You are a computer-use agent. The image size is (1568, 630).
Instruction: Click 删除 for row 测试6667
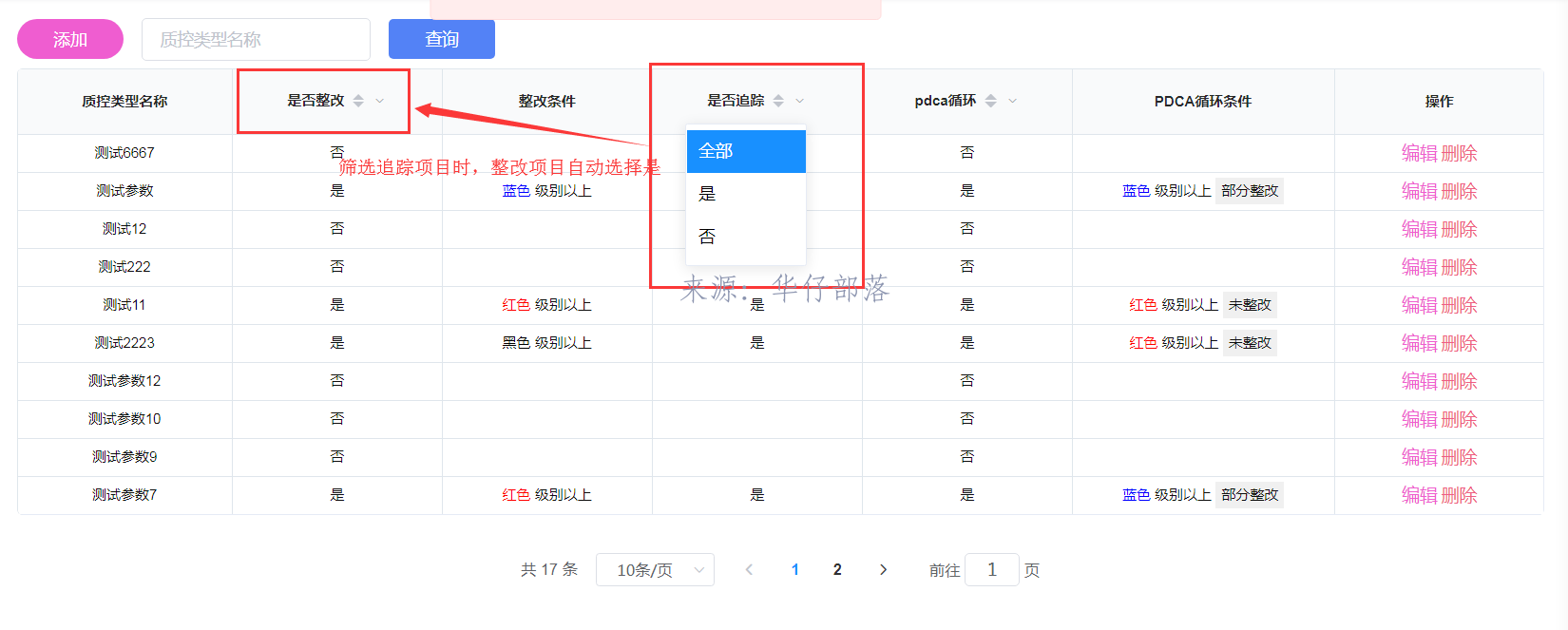pyautogui.click(x=1459, y=153)
